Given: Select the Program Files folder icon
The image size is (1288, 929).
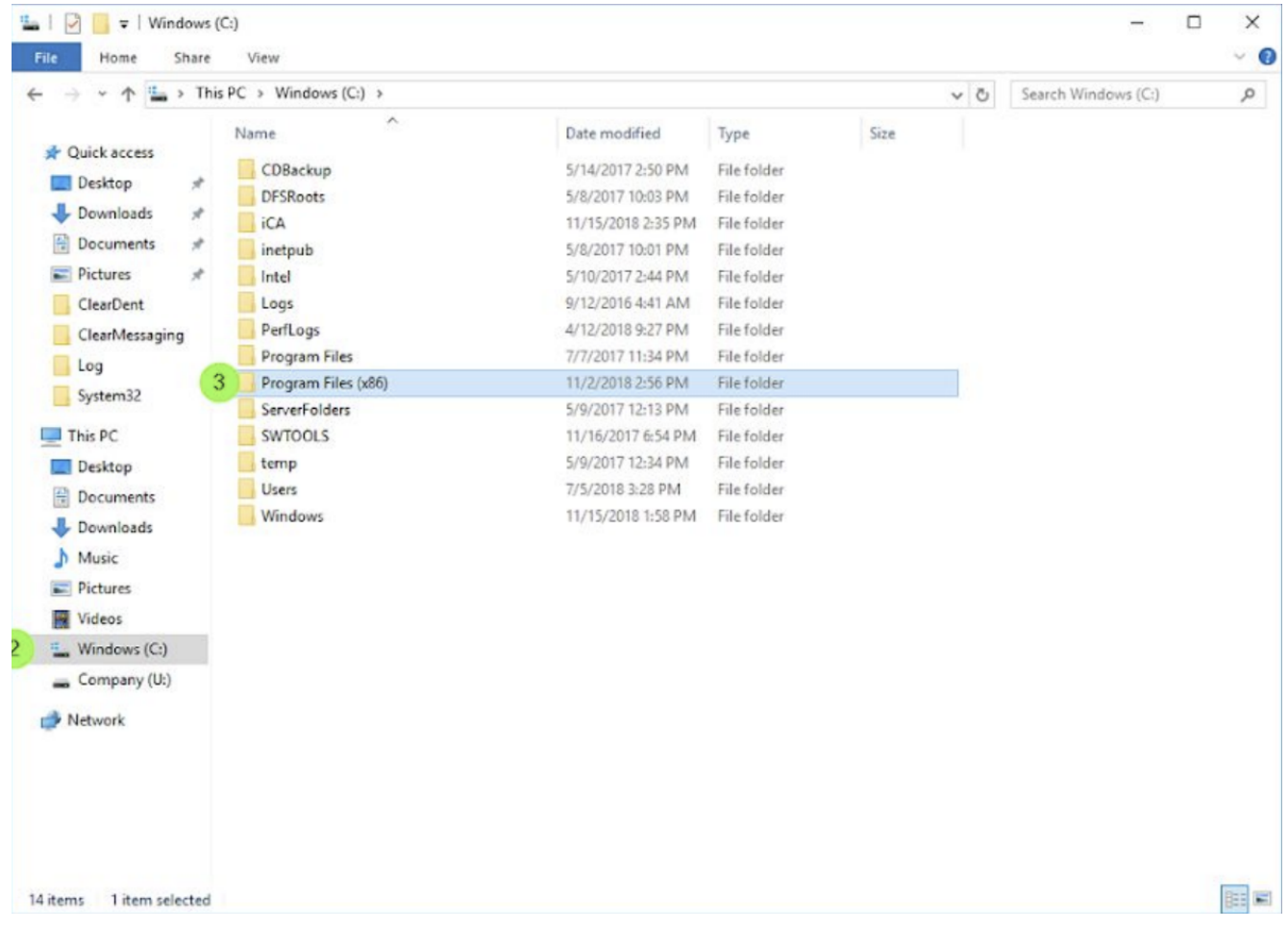Looking at the screenshot, I should coord(247,357).
